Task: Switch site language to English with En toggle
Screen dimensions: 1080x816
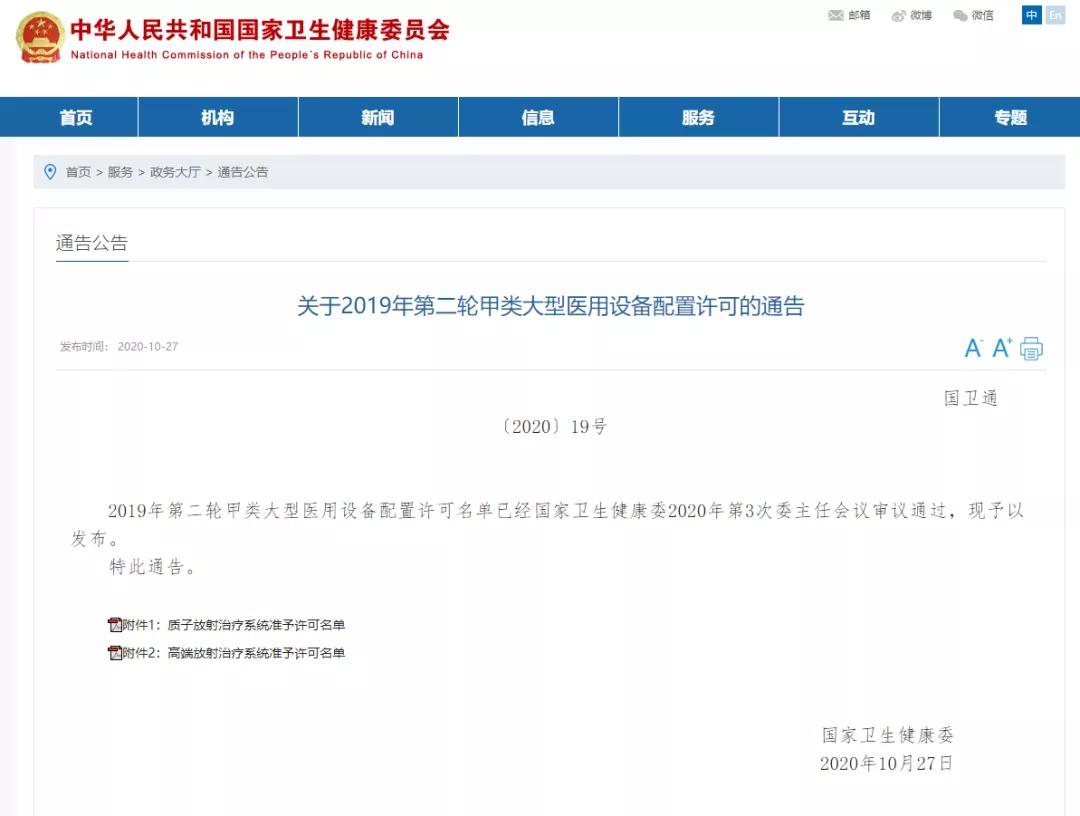Action: [x=1055, y=15]
